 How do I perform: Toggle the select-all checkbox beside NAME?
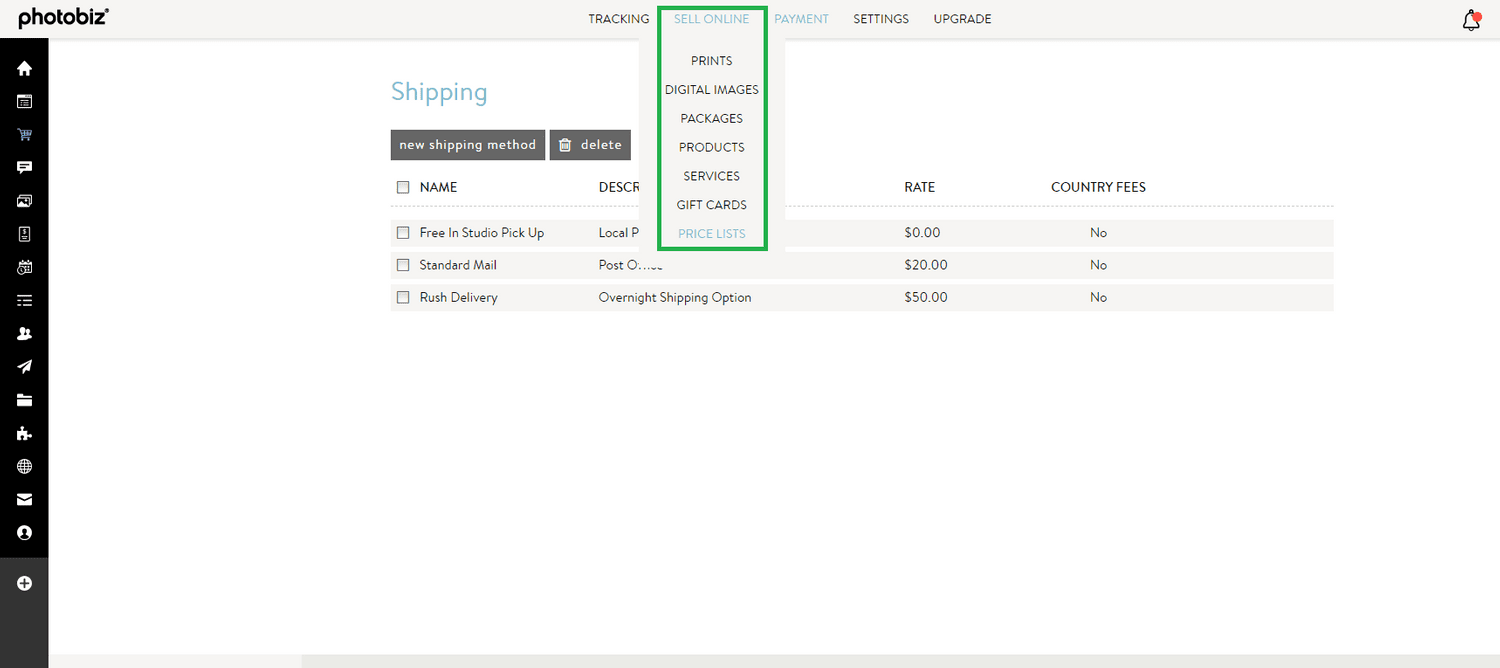point(403,187)
